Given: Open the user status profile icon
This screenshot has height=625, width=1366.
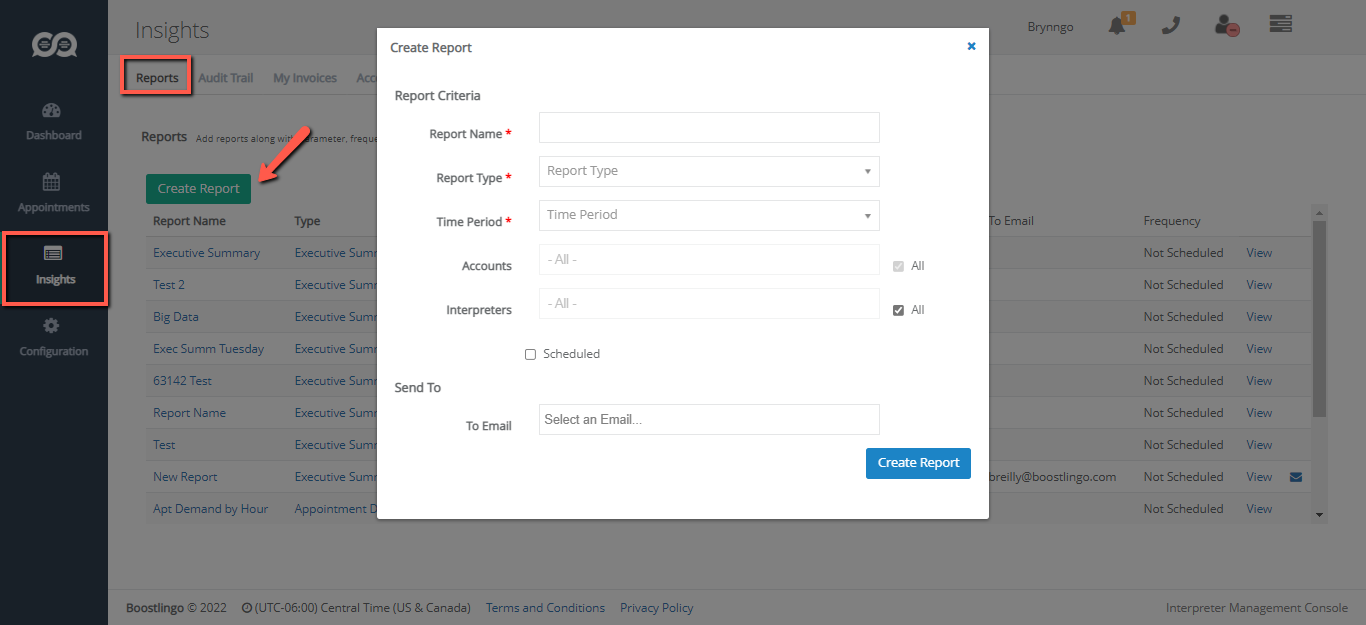Looking at the screenshot, I should tap(1226, 27).
